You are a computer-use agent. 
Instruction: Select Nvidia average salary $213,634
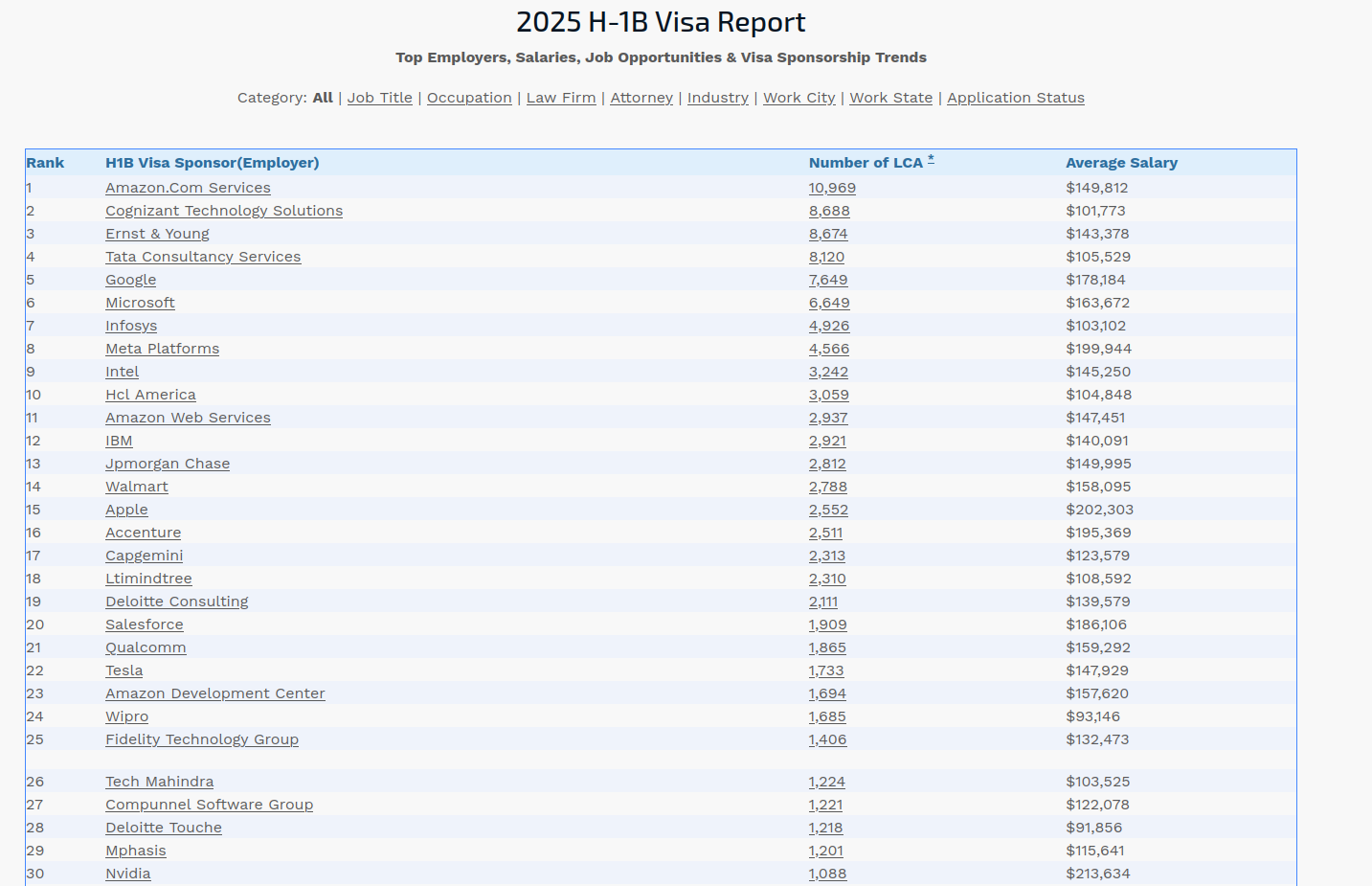[1097, 874]
